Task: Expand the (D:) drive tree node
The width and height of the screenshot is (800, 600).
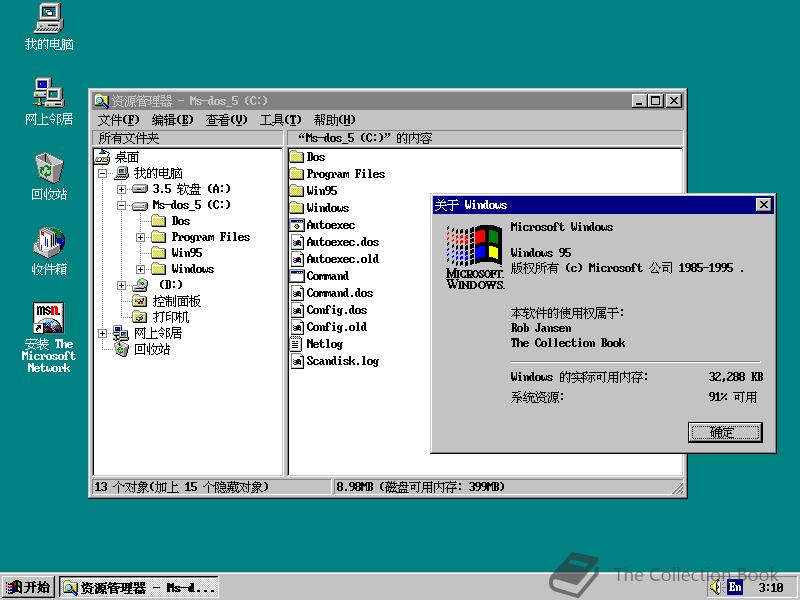Action: (x=121, y=285)
